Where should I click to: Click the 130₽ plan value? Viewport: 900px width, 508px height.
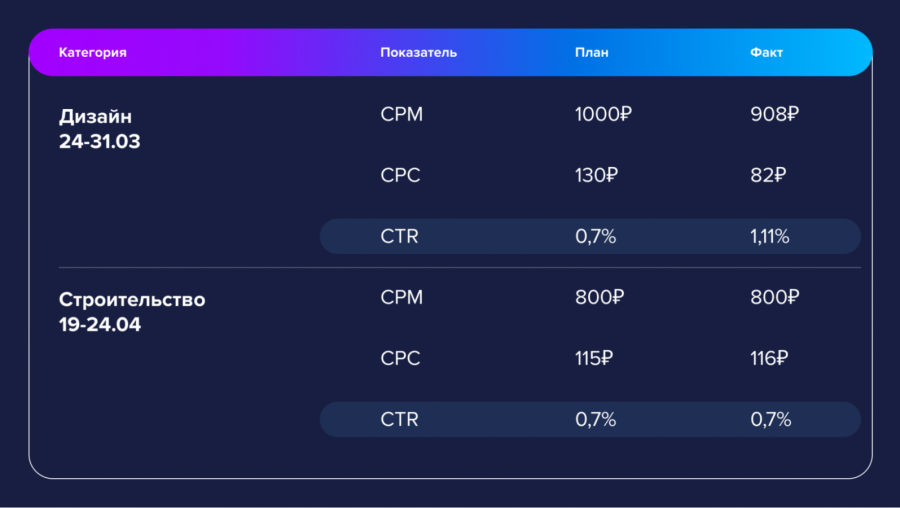point(596,175)
